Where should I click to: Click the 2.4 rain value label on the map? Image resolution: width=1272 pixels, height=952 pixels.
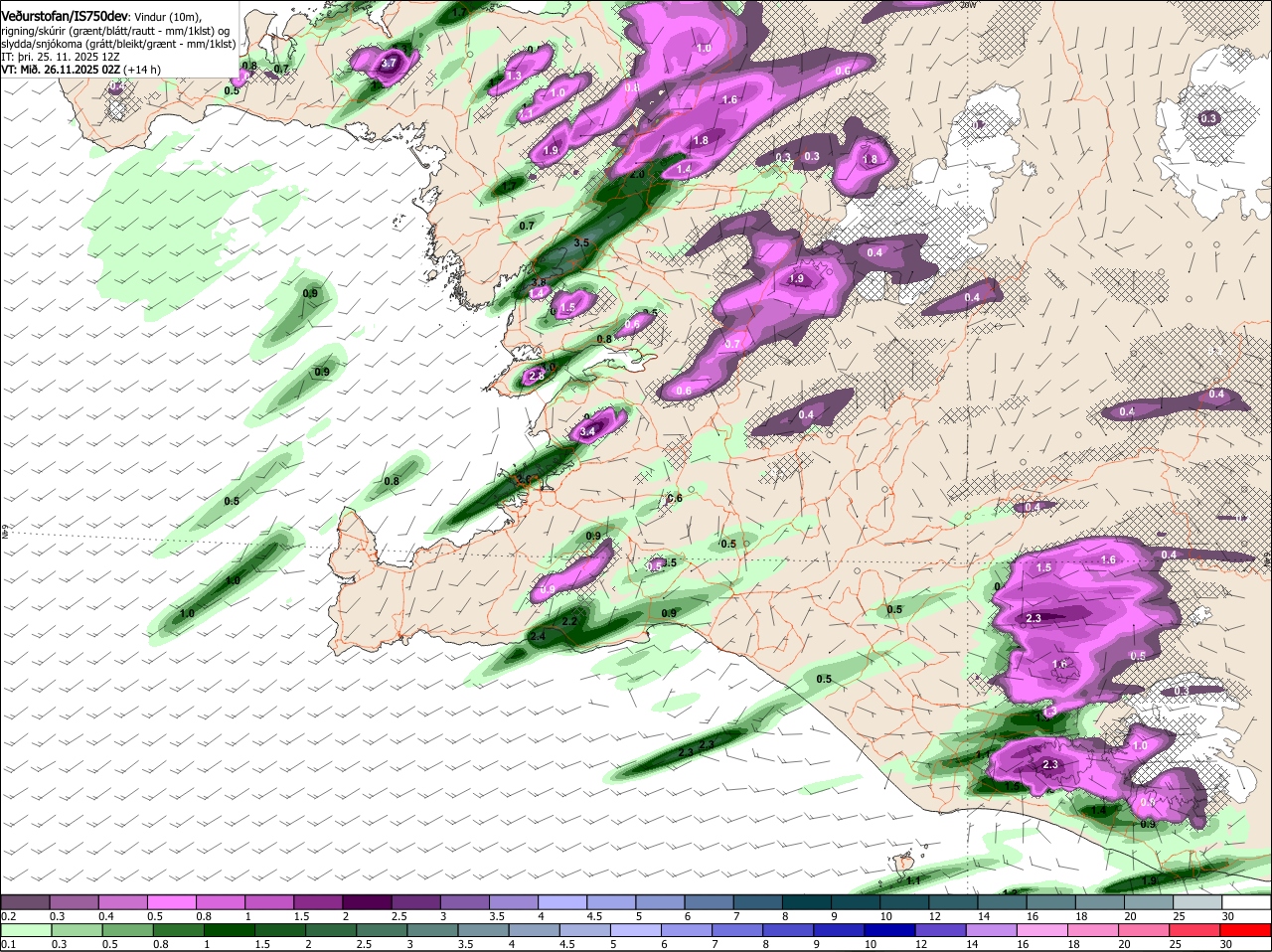coord(539,636)
